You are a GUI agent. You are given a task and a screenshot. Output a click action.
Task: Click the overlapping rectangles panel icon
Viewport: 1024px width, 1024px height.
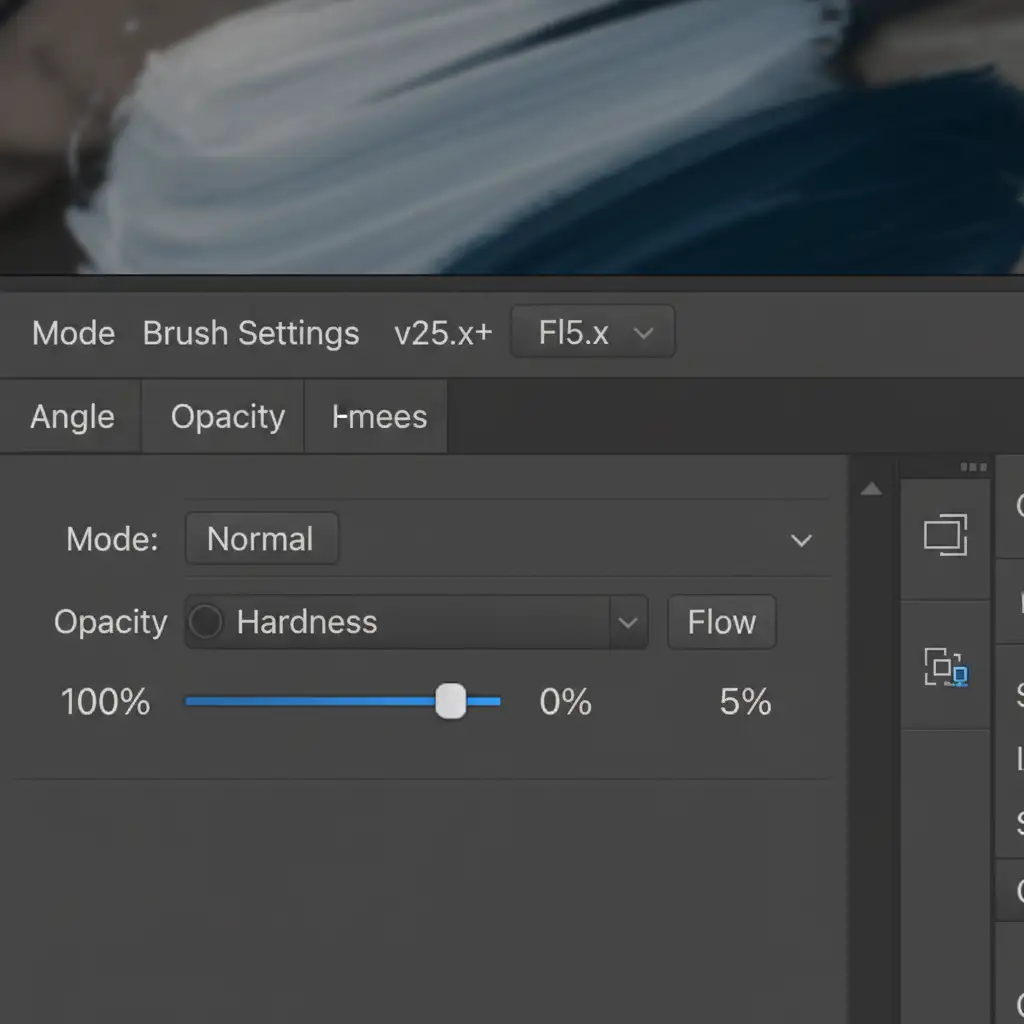click(x=946, y=535)
